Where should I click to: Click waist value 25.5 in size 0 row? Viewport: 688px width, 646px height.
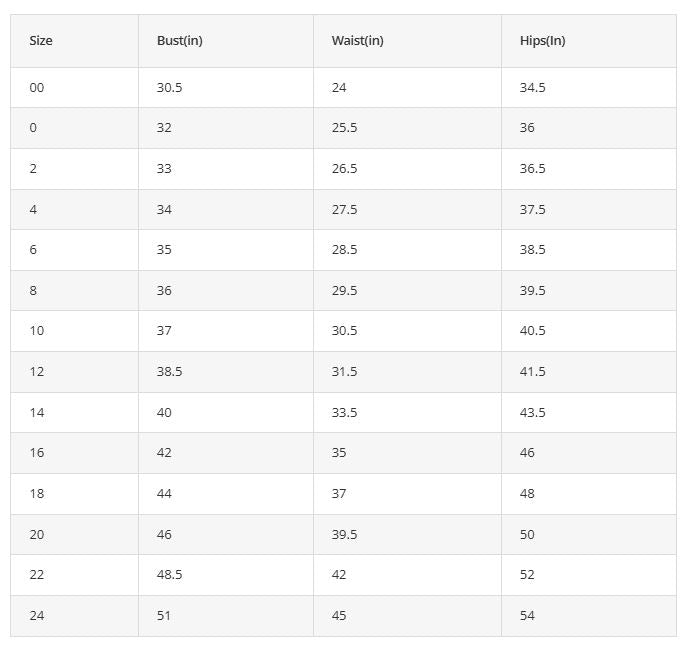(344, 128)
